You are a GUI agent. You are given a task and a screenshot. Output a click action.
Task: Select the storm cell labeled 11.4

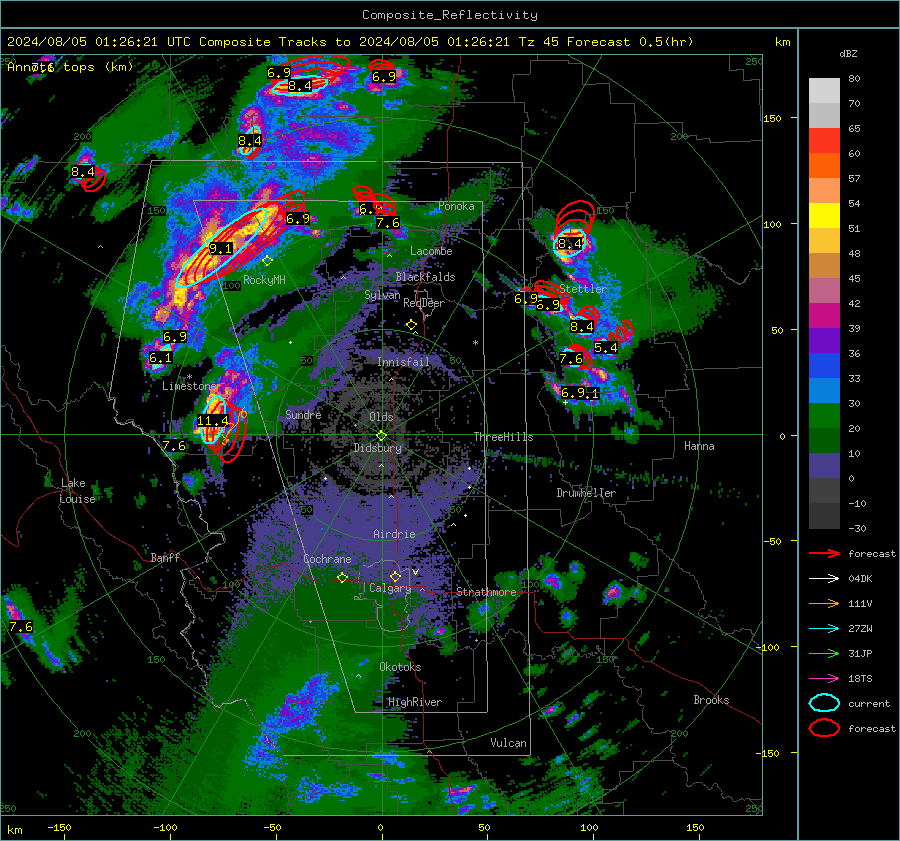(213, 421)
